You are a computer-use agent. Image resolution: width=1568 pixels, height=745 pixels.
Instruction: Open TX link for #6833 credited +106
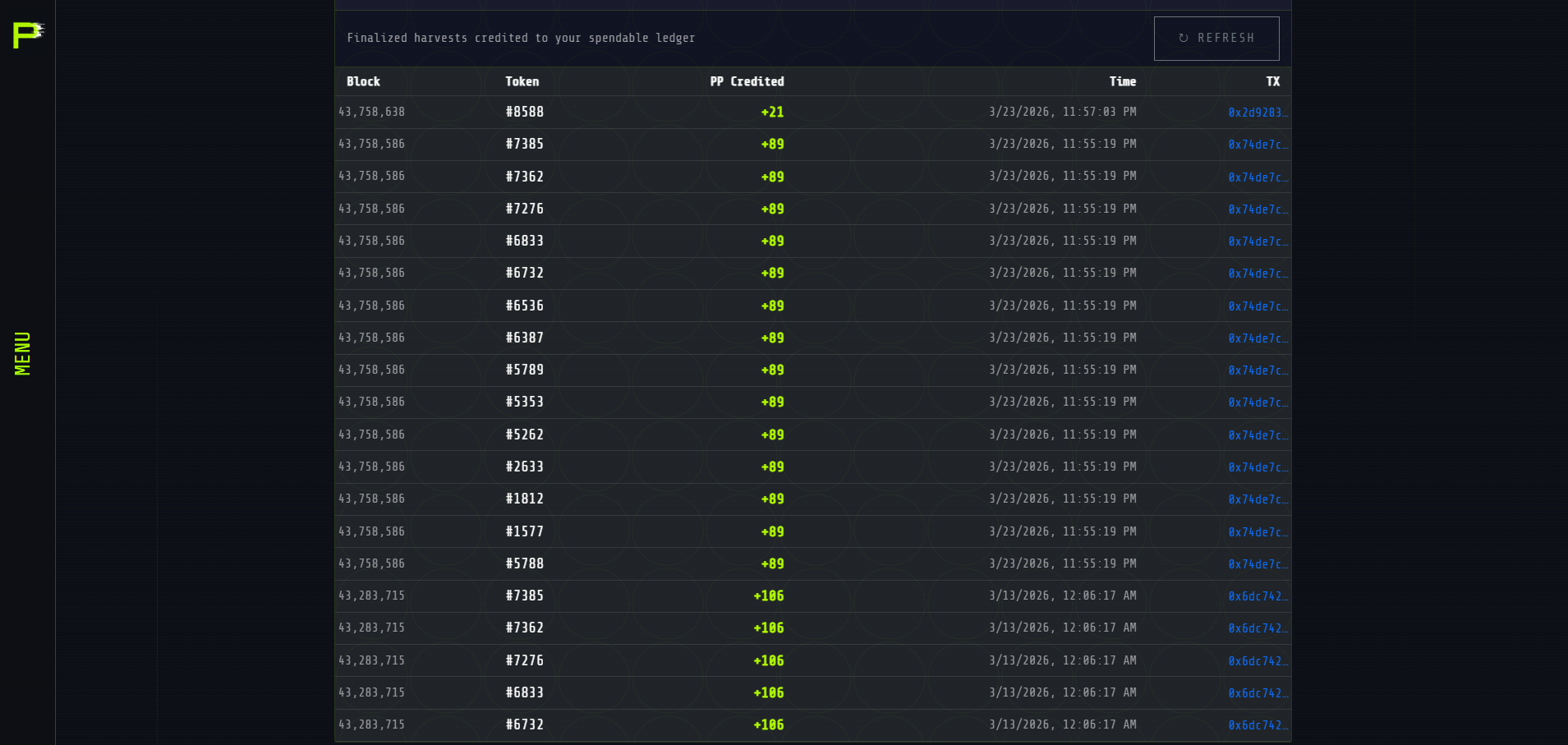[1258, 693]
